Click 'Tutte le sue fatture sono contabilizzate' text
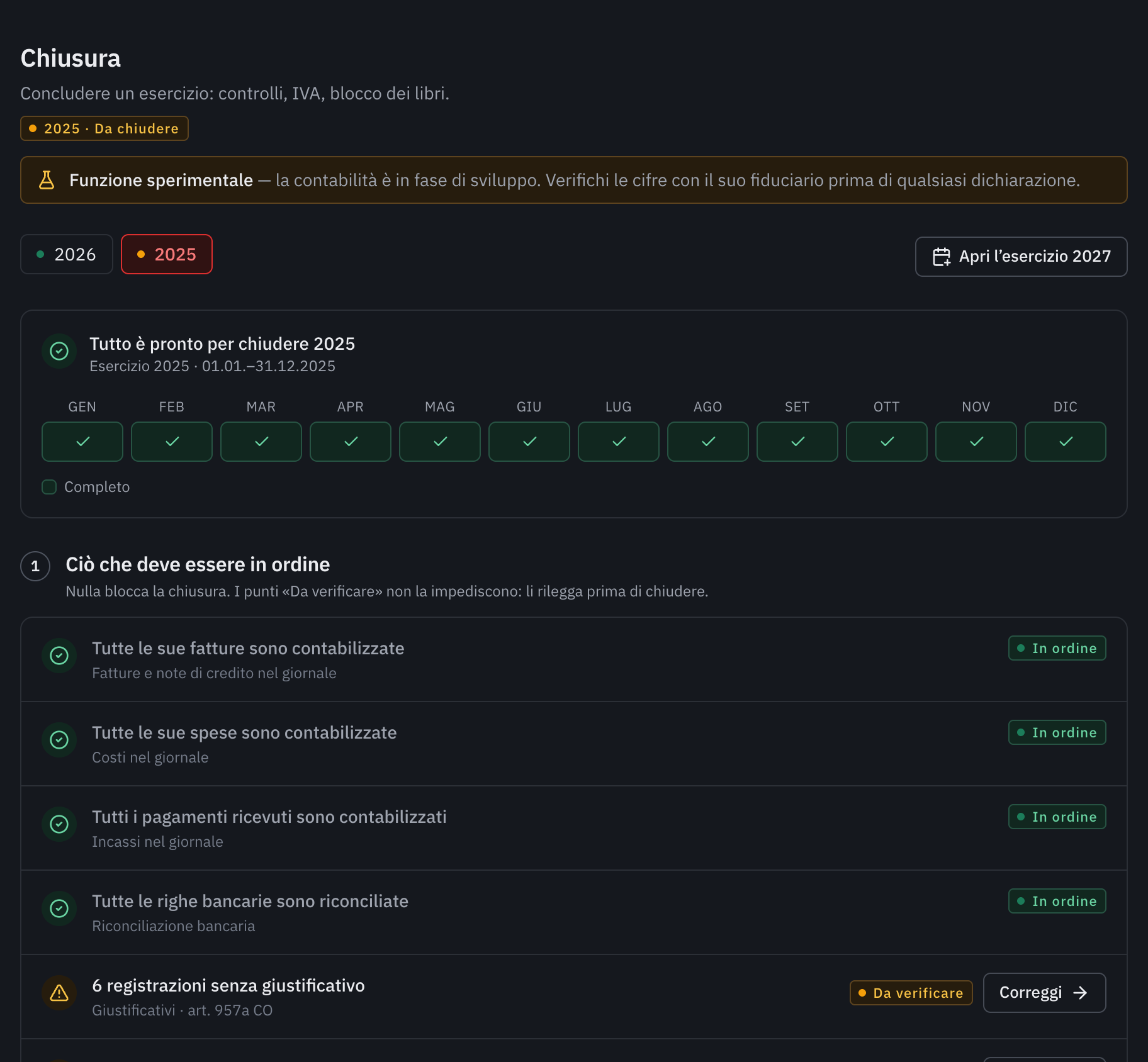 point(248,648)
